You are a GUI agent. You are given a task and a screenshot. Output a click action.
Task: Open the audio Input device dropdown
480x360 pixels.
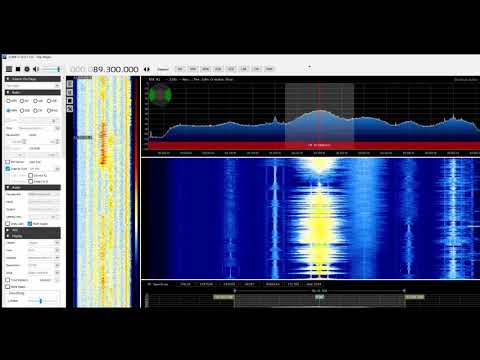[x=44, y=202]
